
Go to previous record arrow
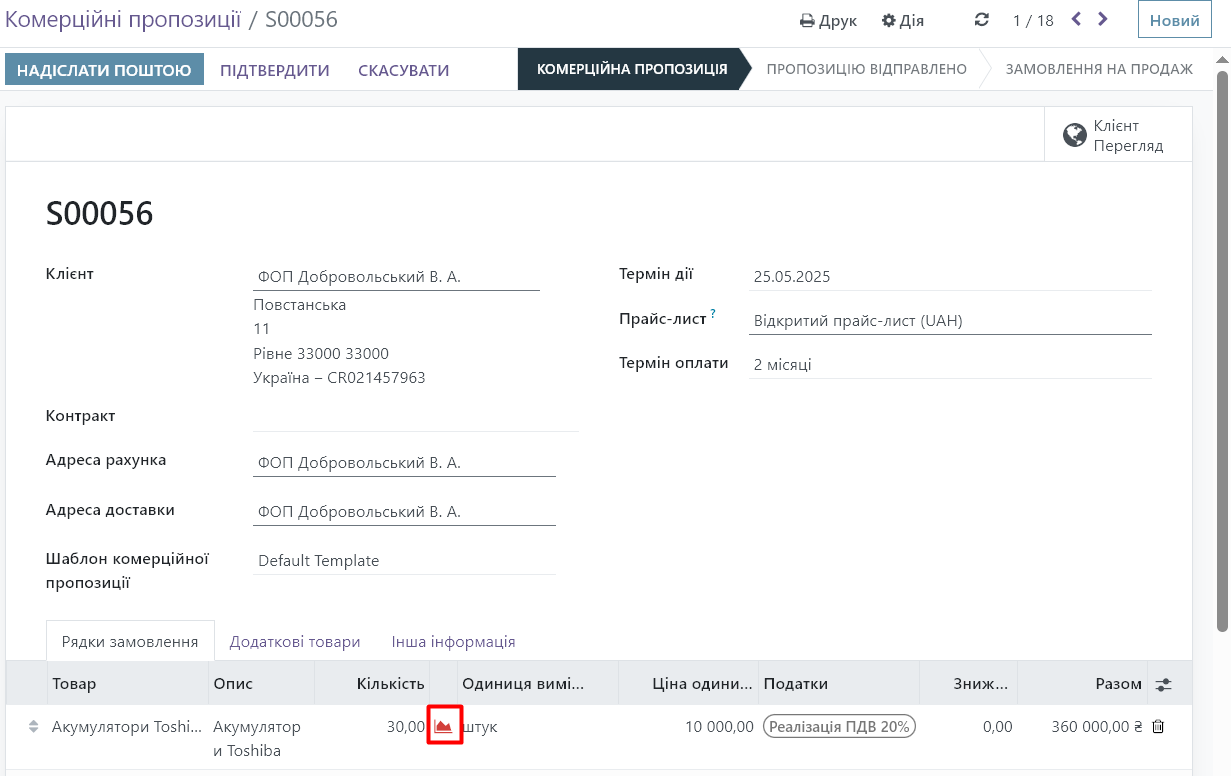click(1077, 19)
